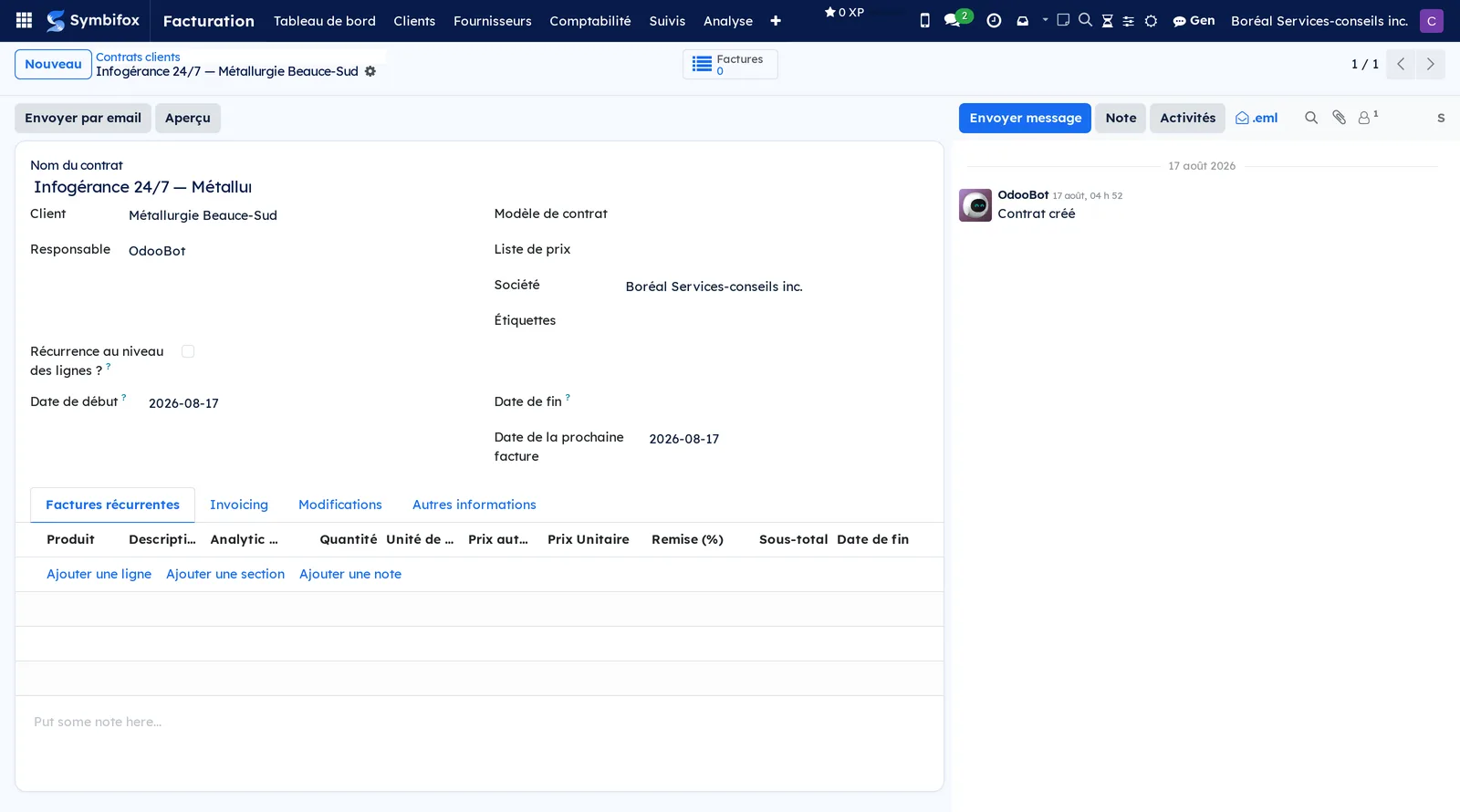Screen dimensions: 1460x812
Task: Click OdooBot avatar in chatter
Action: 975,205
